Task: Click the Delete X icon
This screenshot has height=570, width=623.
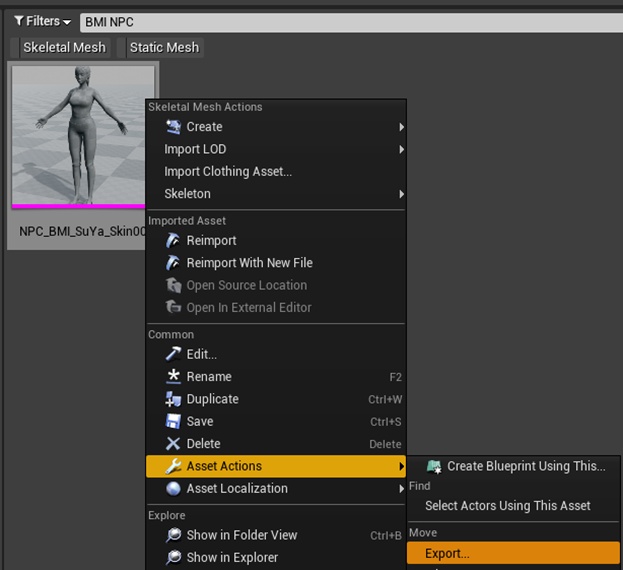Action: (173, 444)
